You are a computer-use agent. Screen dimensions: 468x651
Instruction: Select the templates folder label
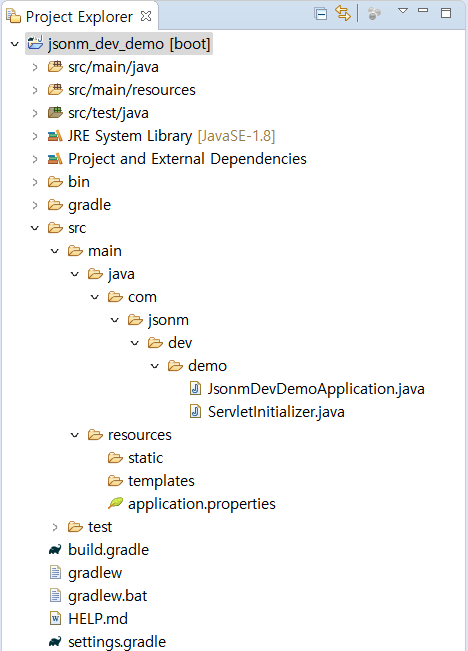click(x=161, y=481)
